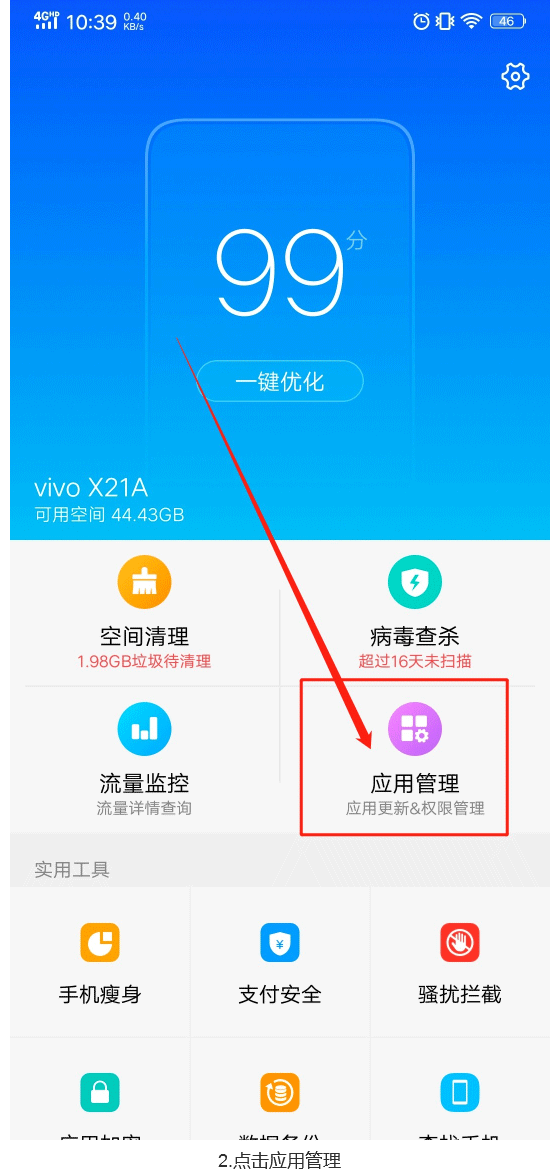Viewport: 558px width, 1172px height.
Task: Tap the blue 流量监控 chart icon
Action: [x=144, y=729]
